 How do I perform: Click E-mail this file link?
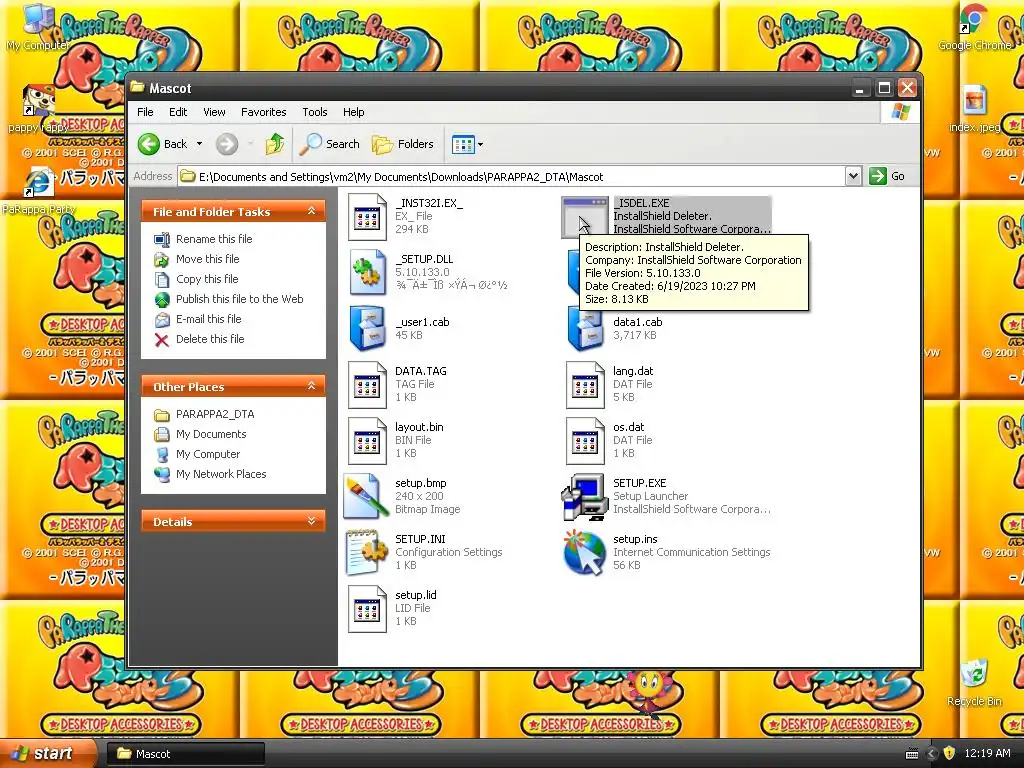208,319
